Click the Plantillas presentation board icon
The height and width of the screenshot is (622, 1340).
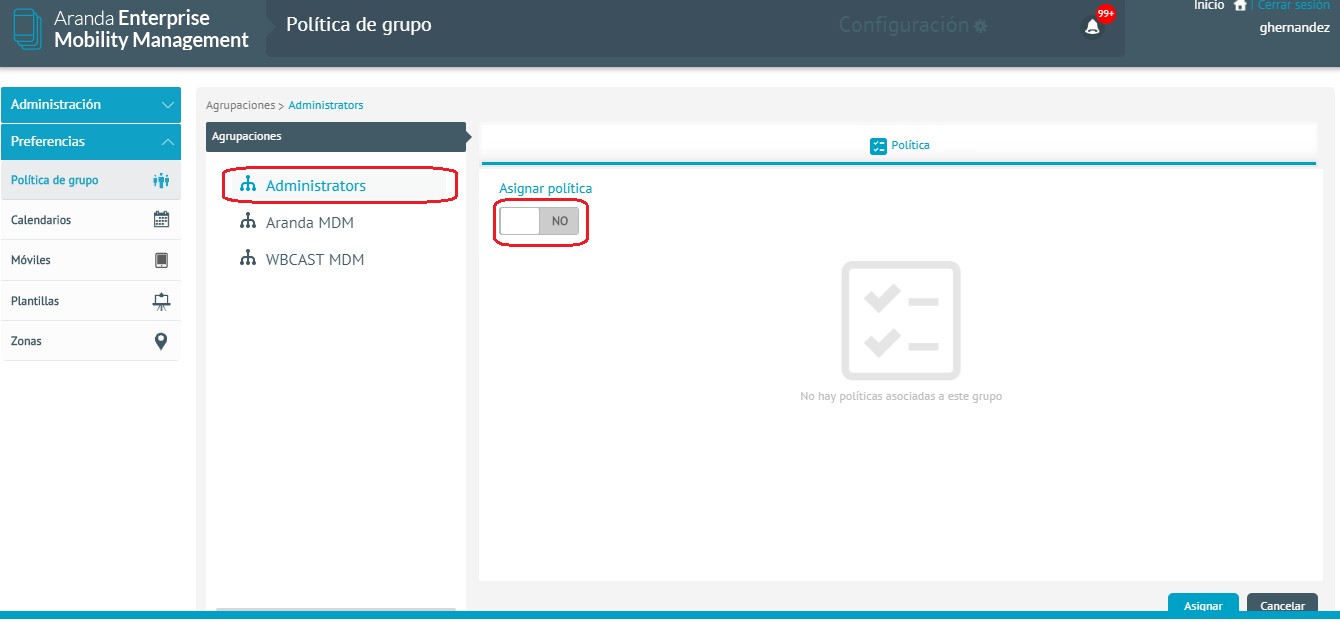click(161, 300)
